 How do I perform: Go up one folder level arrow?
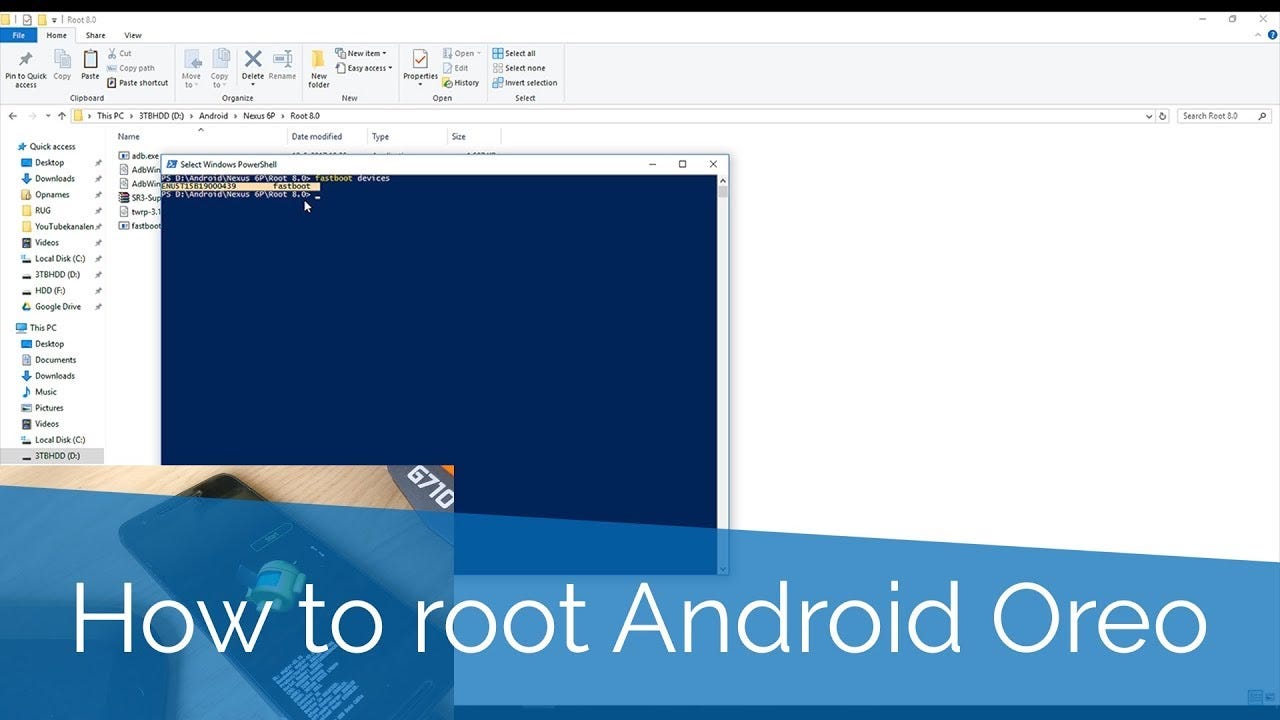[x=61, y=116]
